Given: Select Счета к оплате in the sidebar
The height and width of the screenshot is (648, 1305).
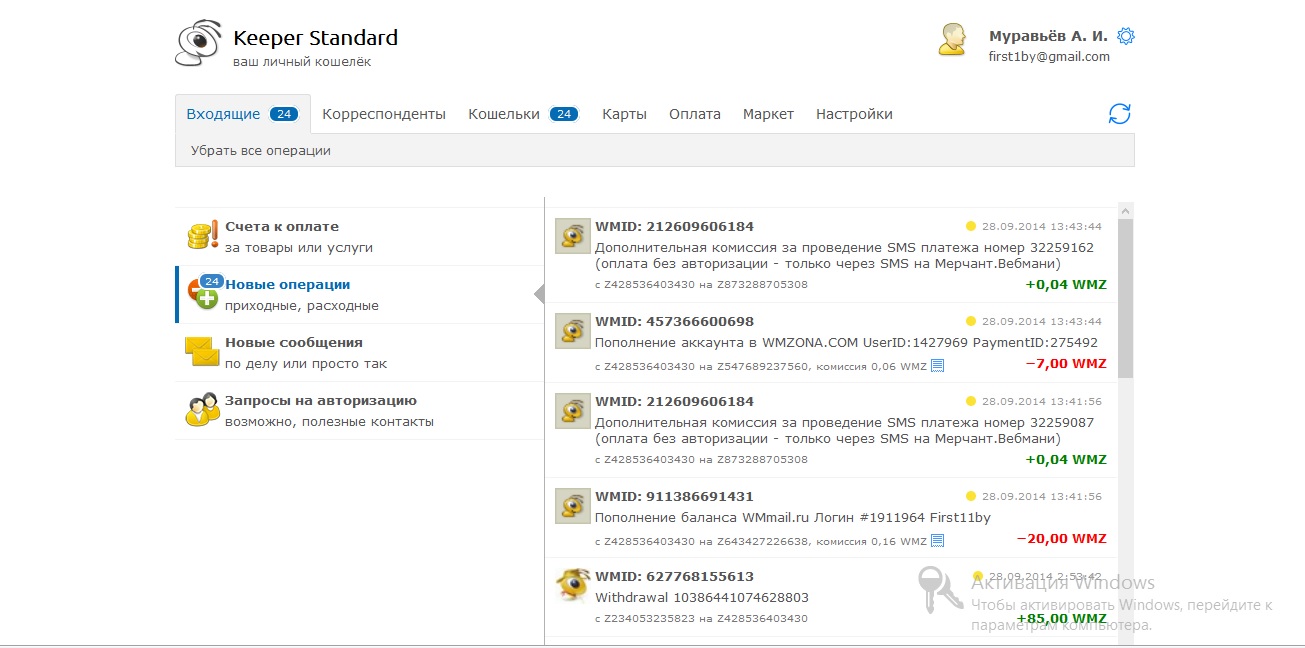Looking at the screenshot, I should [x=360, y=237].
